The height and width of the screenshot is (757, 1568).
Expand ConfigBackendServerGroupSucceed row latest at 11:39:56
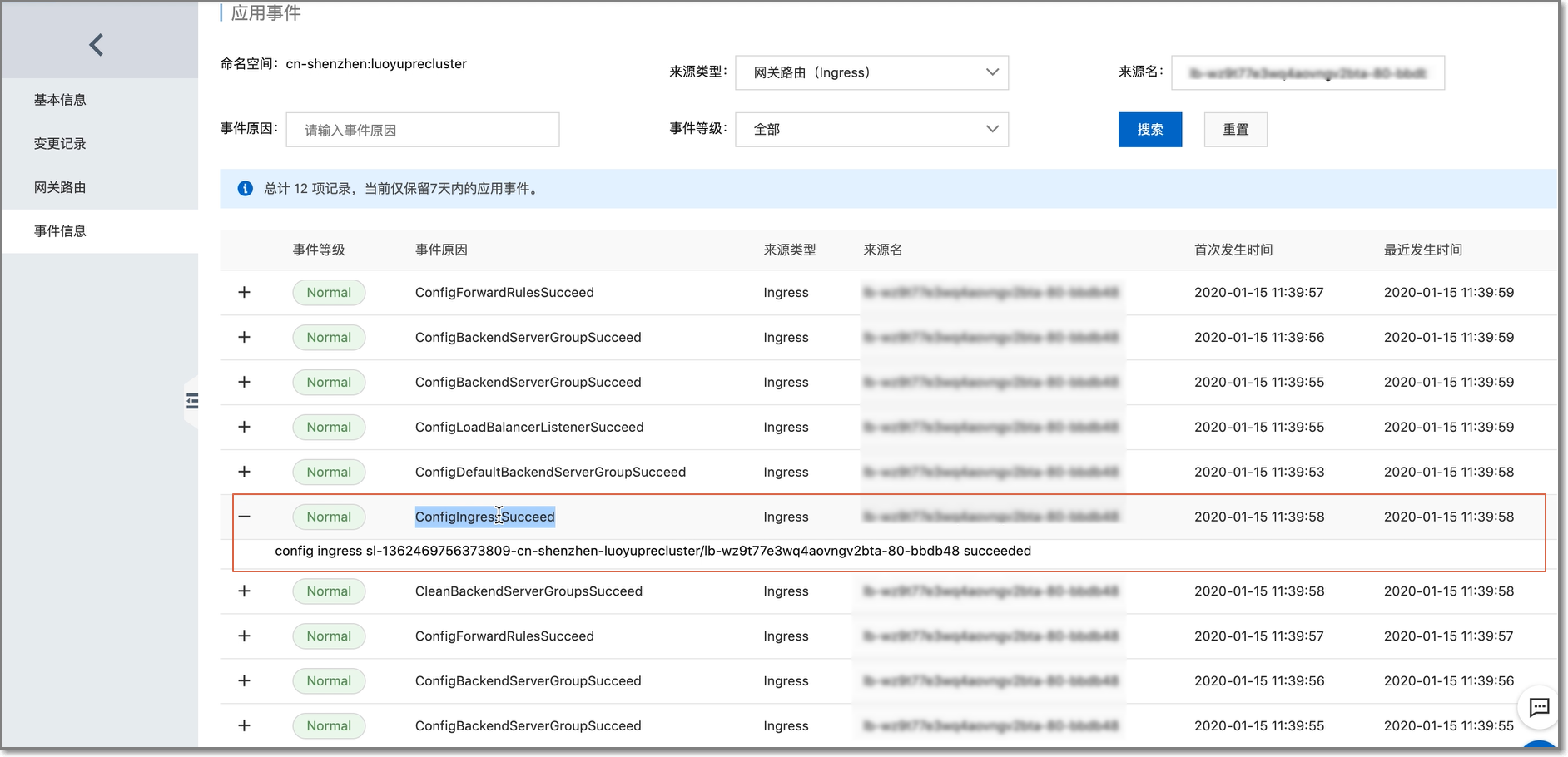(x=244, y=681)
